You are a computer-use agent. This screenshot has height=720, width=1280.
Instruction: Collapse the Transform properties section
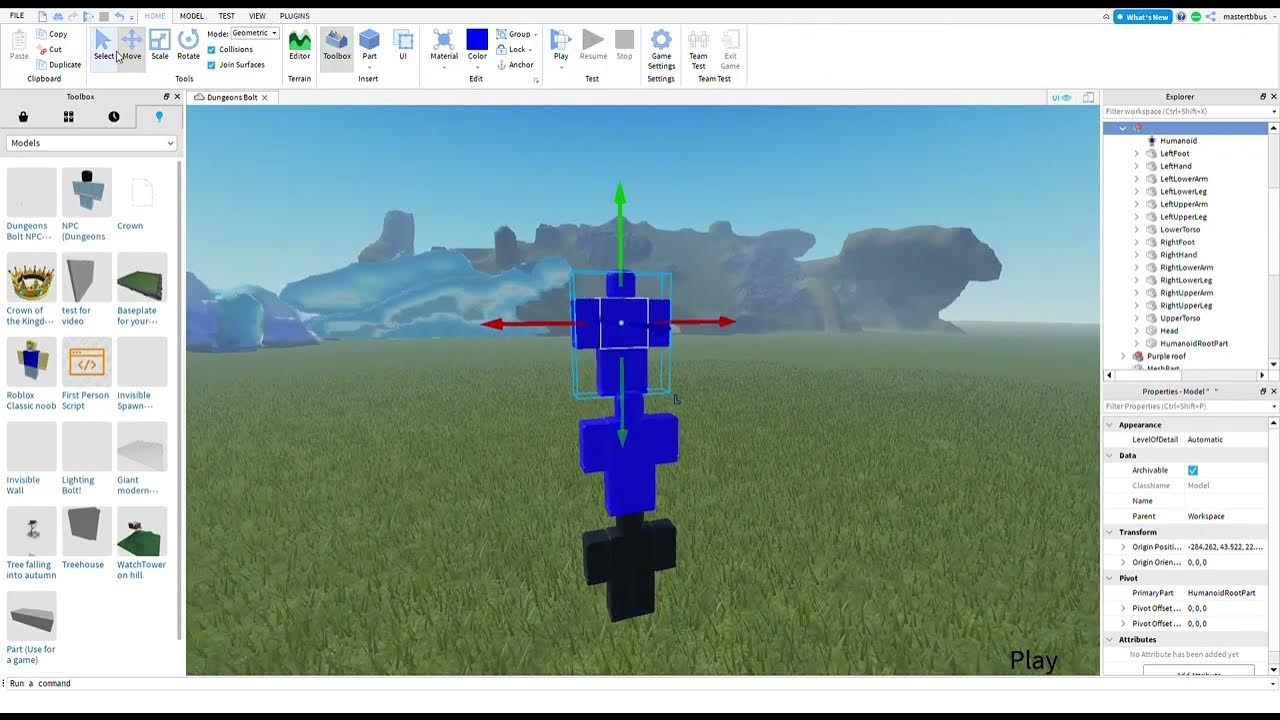tap(1109, 532)
